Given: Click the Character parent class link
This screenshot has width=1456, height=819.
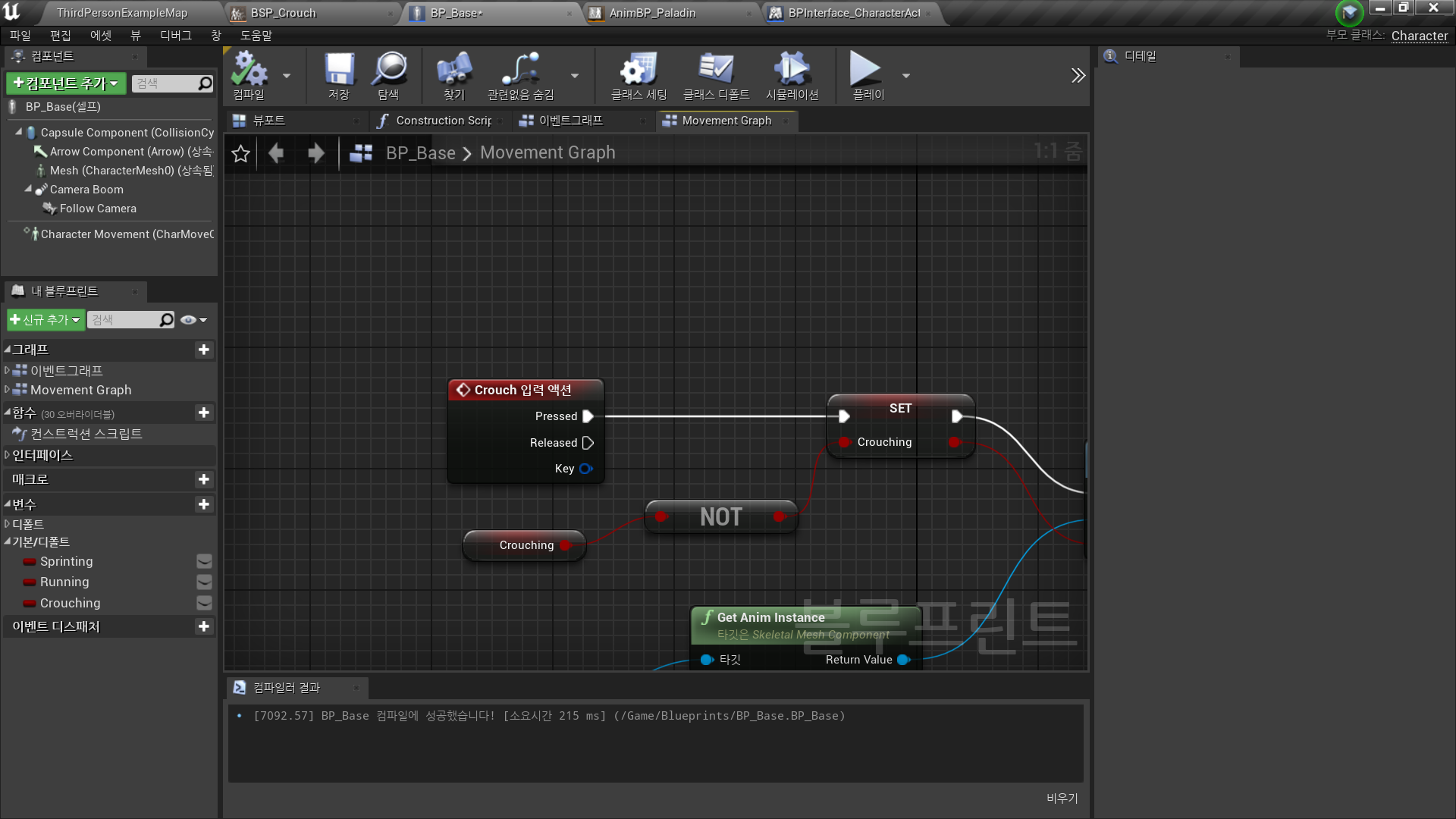Looking at the screenshot, I should (1419, 36).
